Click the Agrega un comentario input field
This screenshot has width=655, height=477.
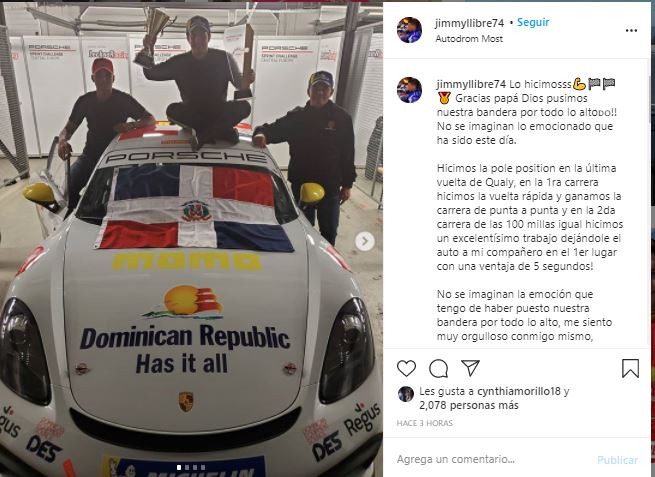[x=493, y=459]
